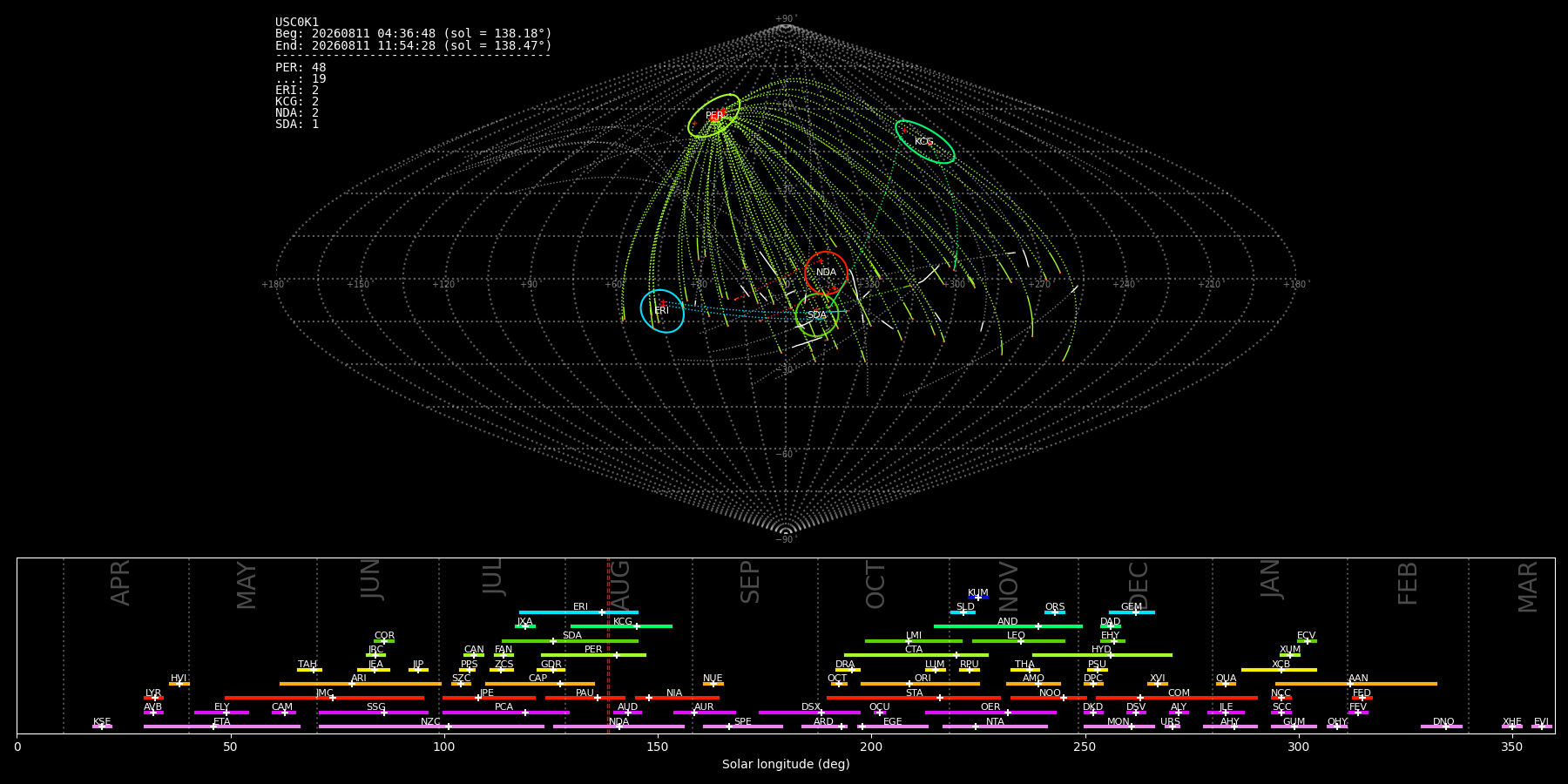Select the PER activity bar in the timeline
This screenshot has width=1568, height=784.
click(593, 655)
